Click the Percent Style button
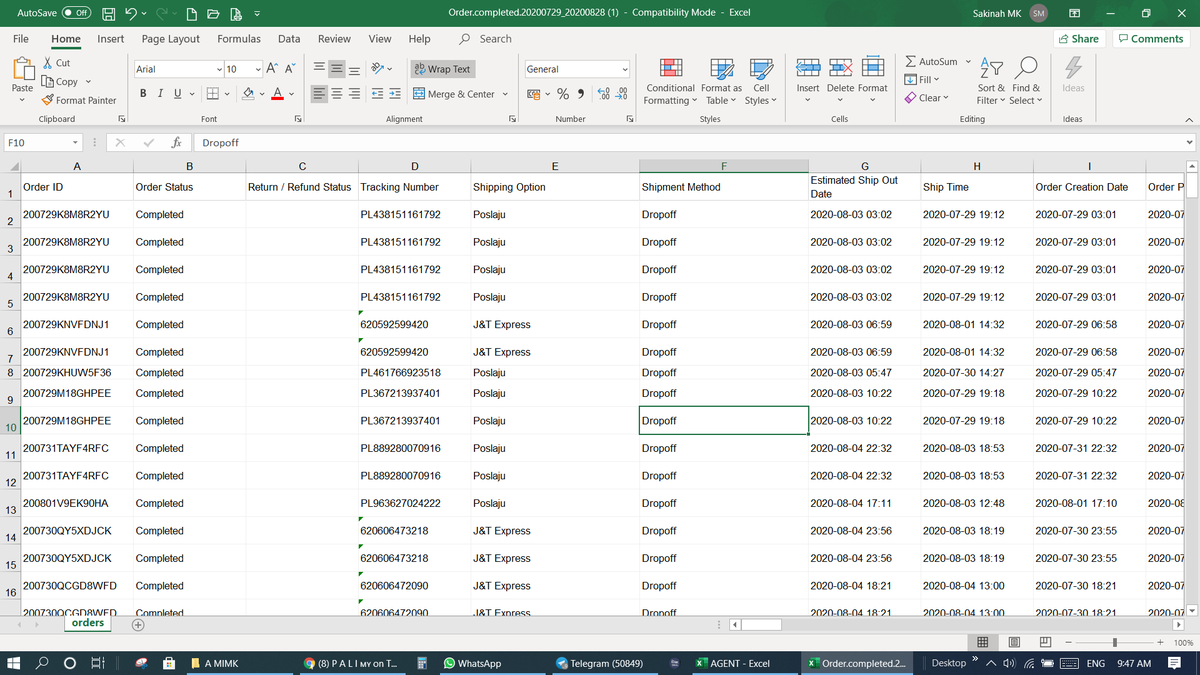The width and height of the screenshot is (1200, 675). (563, 94)
